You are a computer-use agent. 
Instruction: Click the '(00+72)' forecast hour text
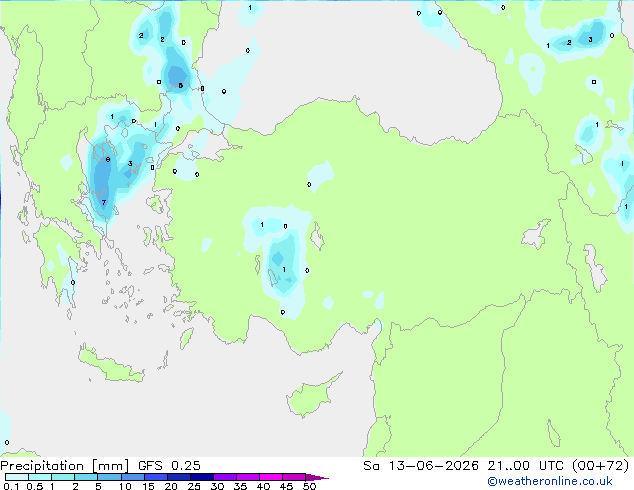[x=600, y=466]
